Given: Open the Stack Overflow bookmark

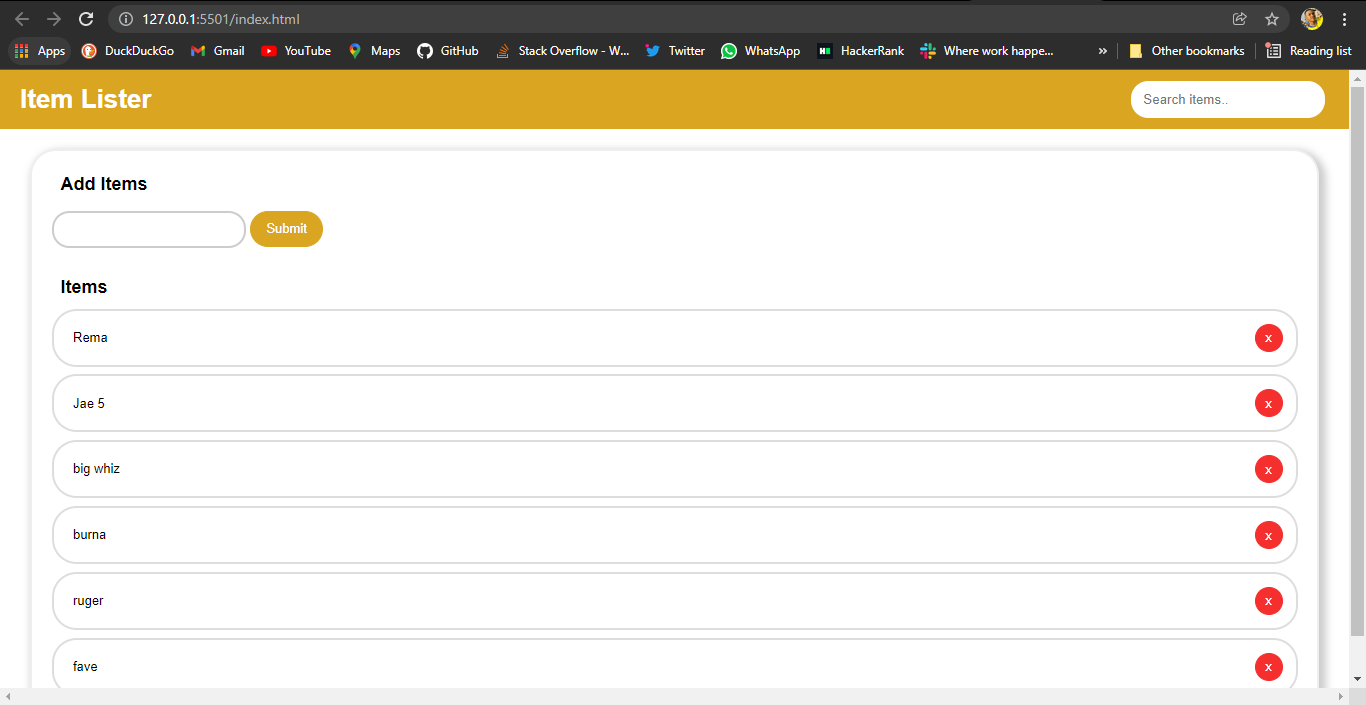Looking at the screenshot, I should (x=563, y=51).
